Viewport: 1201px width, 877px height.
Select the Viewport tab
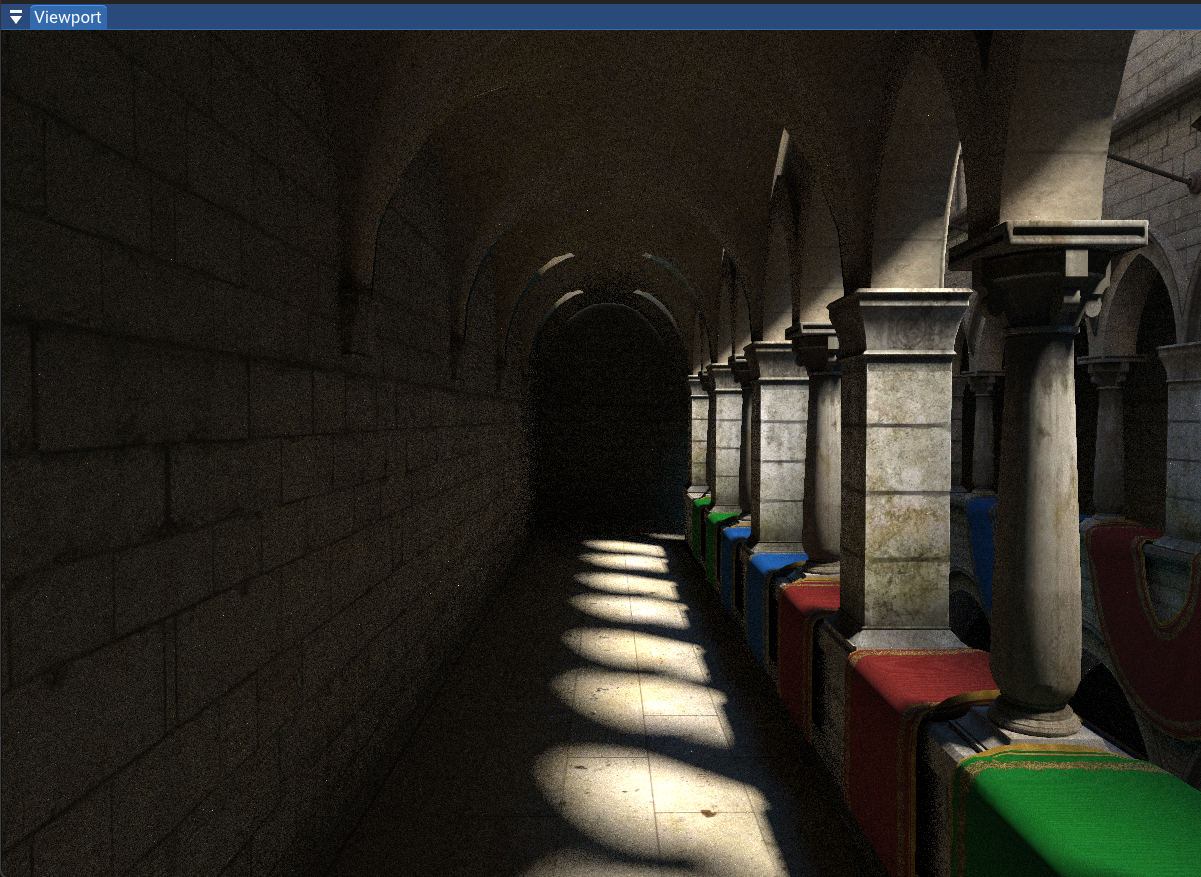[68, 17]
